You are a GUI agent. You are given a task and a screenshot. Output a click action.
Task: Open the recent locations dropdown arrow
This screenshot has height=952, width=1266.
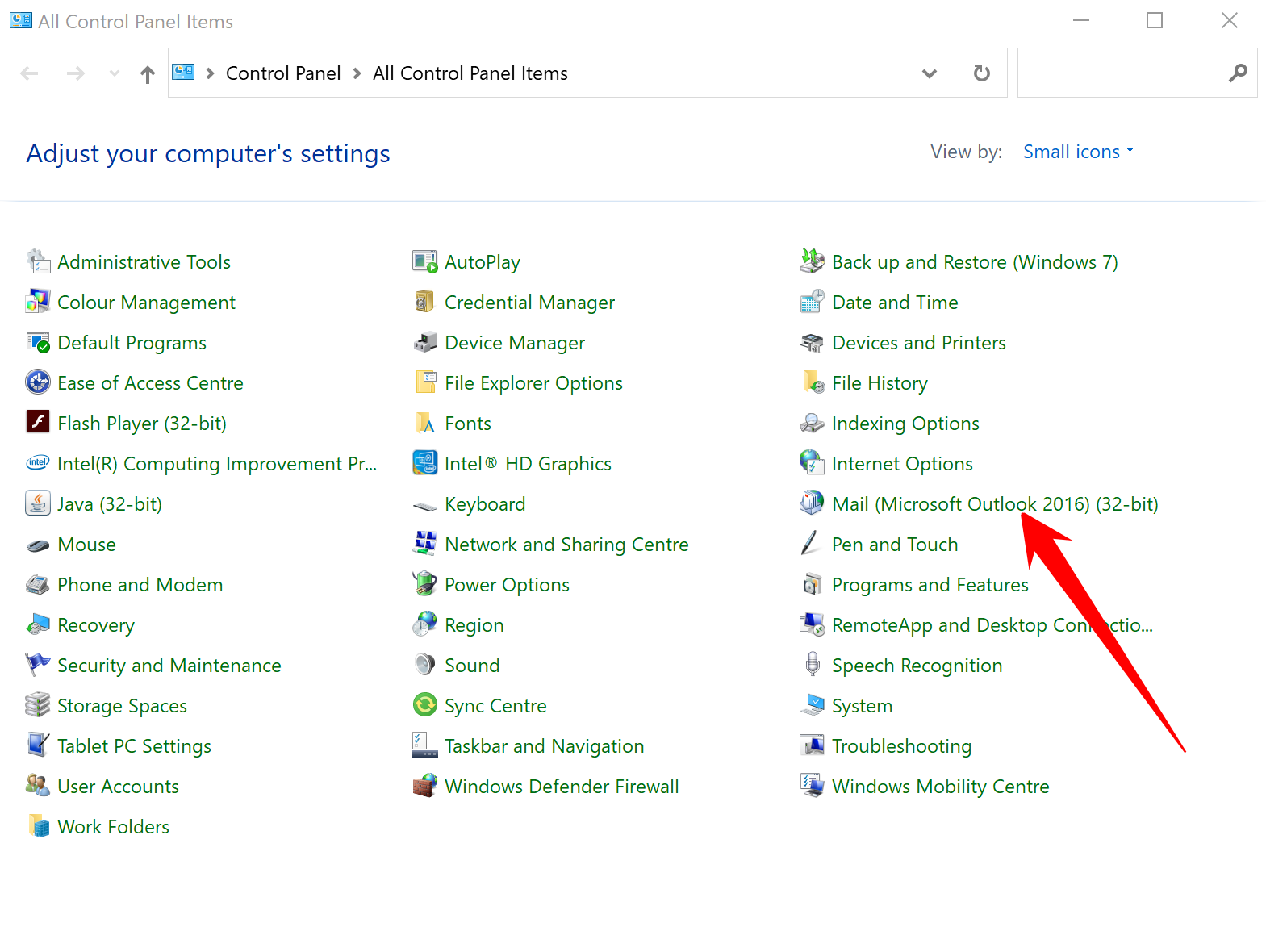pos(115,73)
